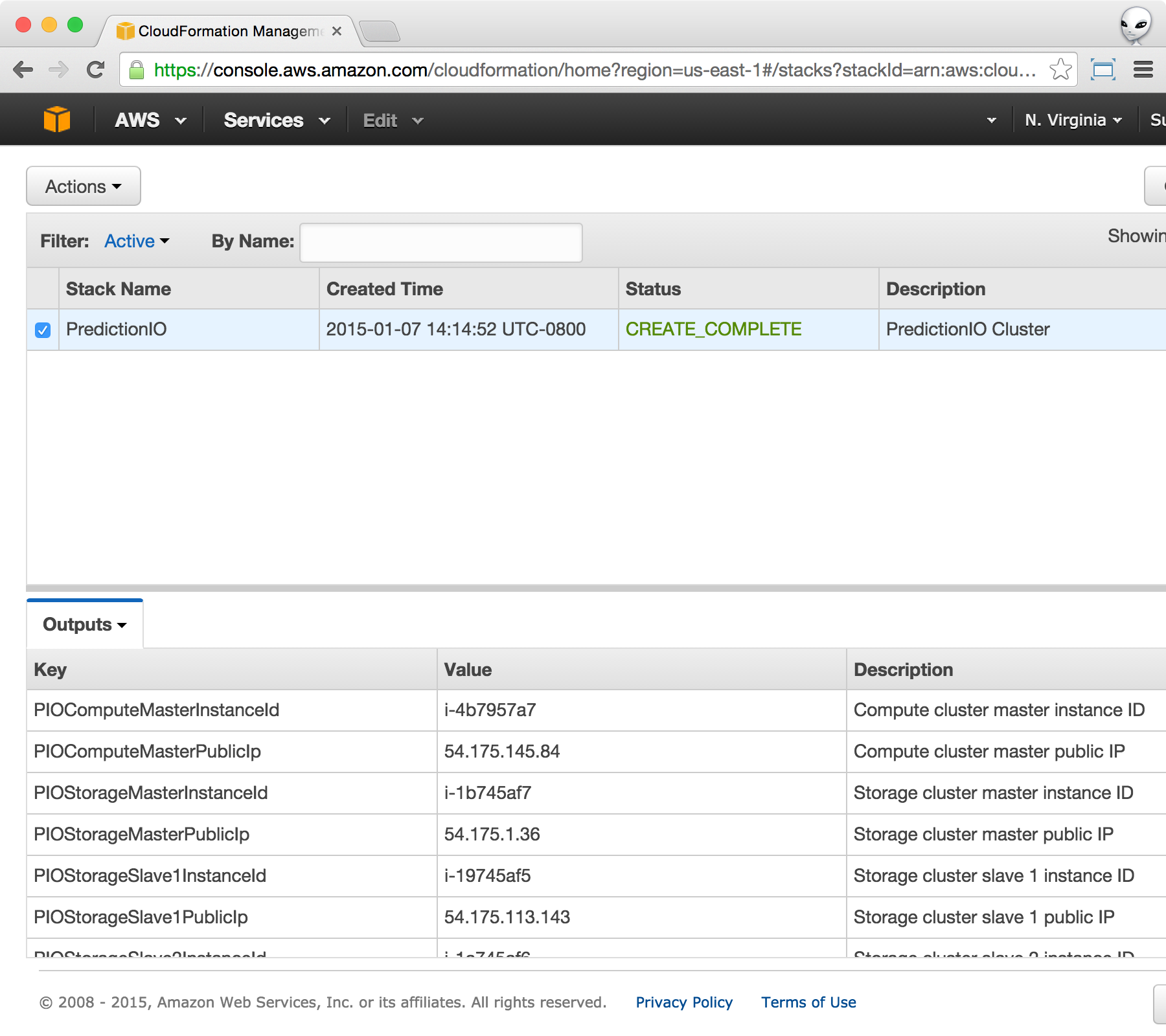Click the browser forward arrow

tap(59, 70)
